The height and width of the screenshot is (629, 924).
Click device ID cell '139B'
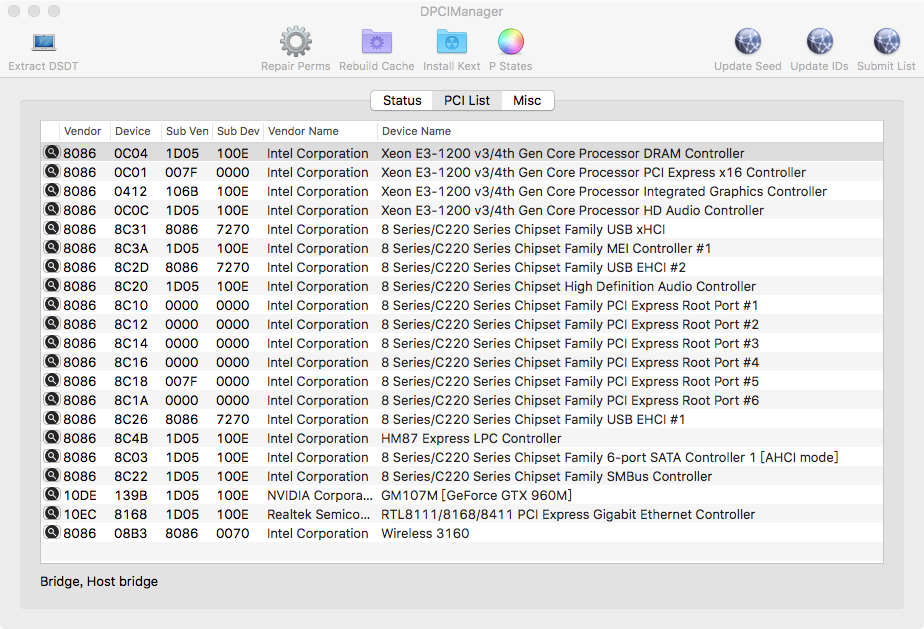[131, 495]
